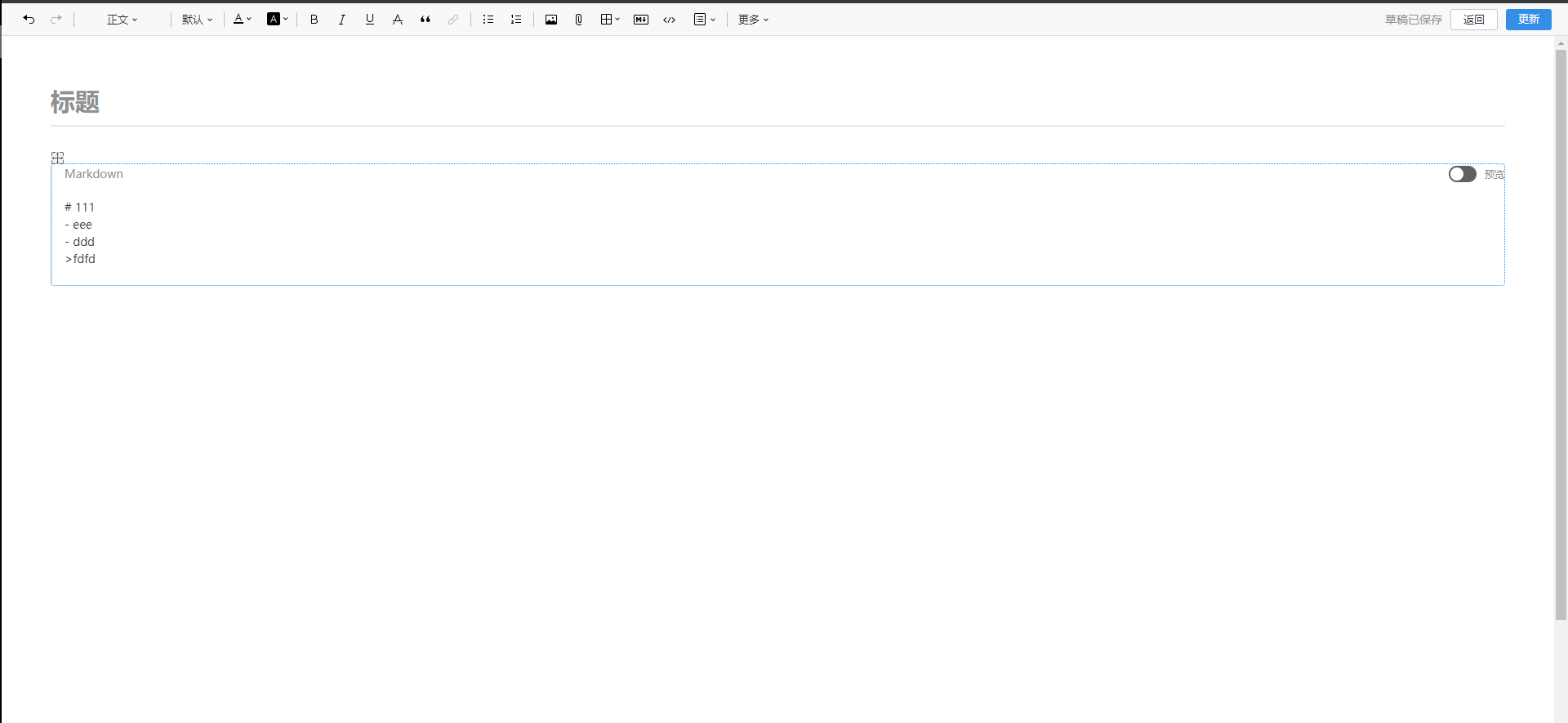
Task: Insert a code block
Action: (670, 20)
